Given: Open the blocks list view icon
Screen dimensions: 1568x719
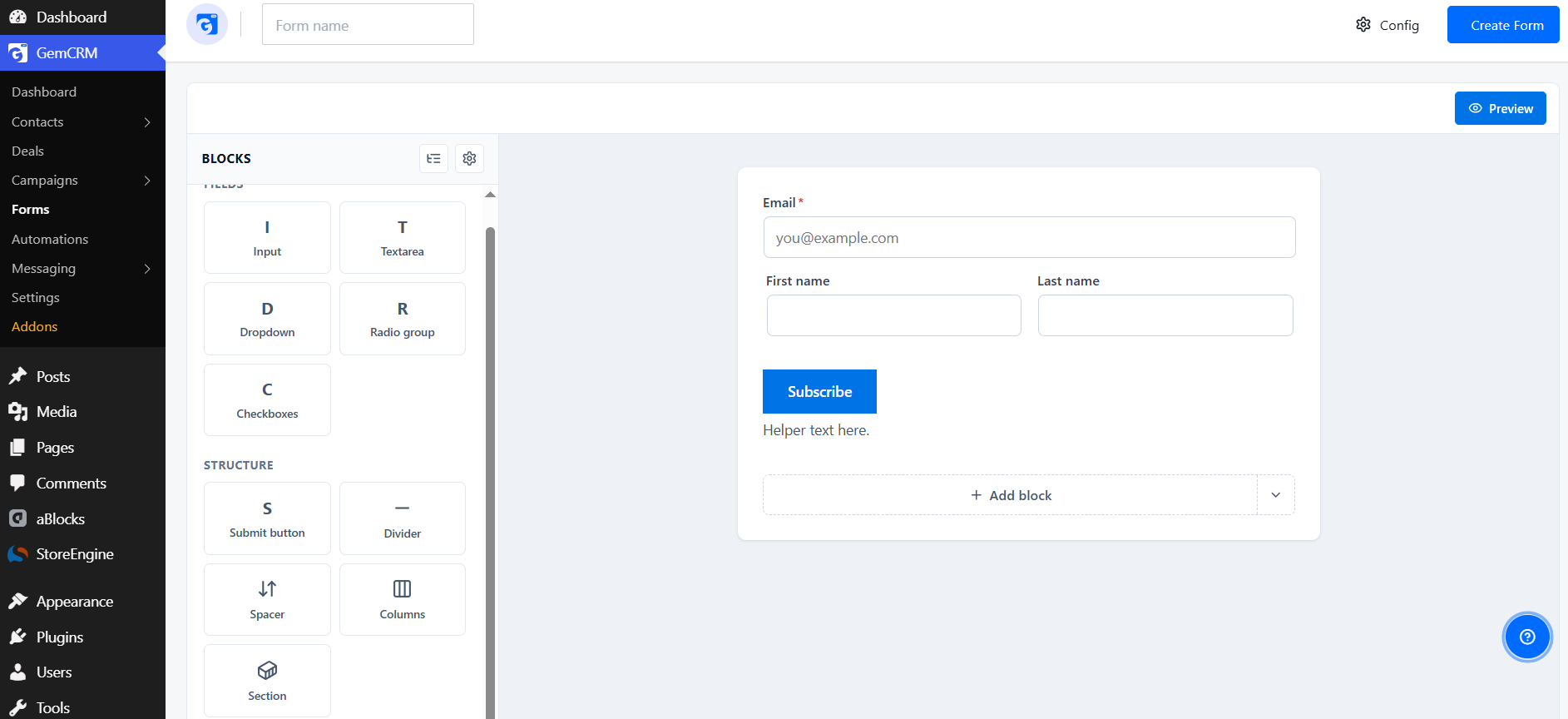Looking at the screenshot, I should (433, 158).
